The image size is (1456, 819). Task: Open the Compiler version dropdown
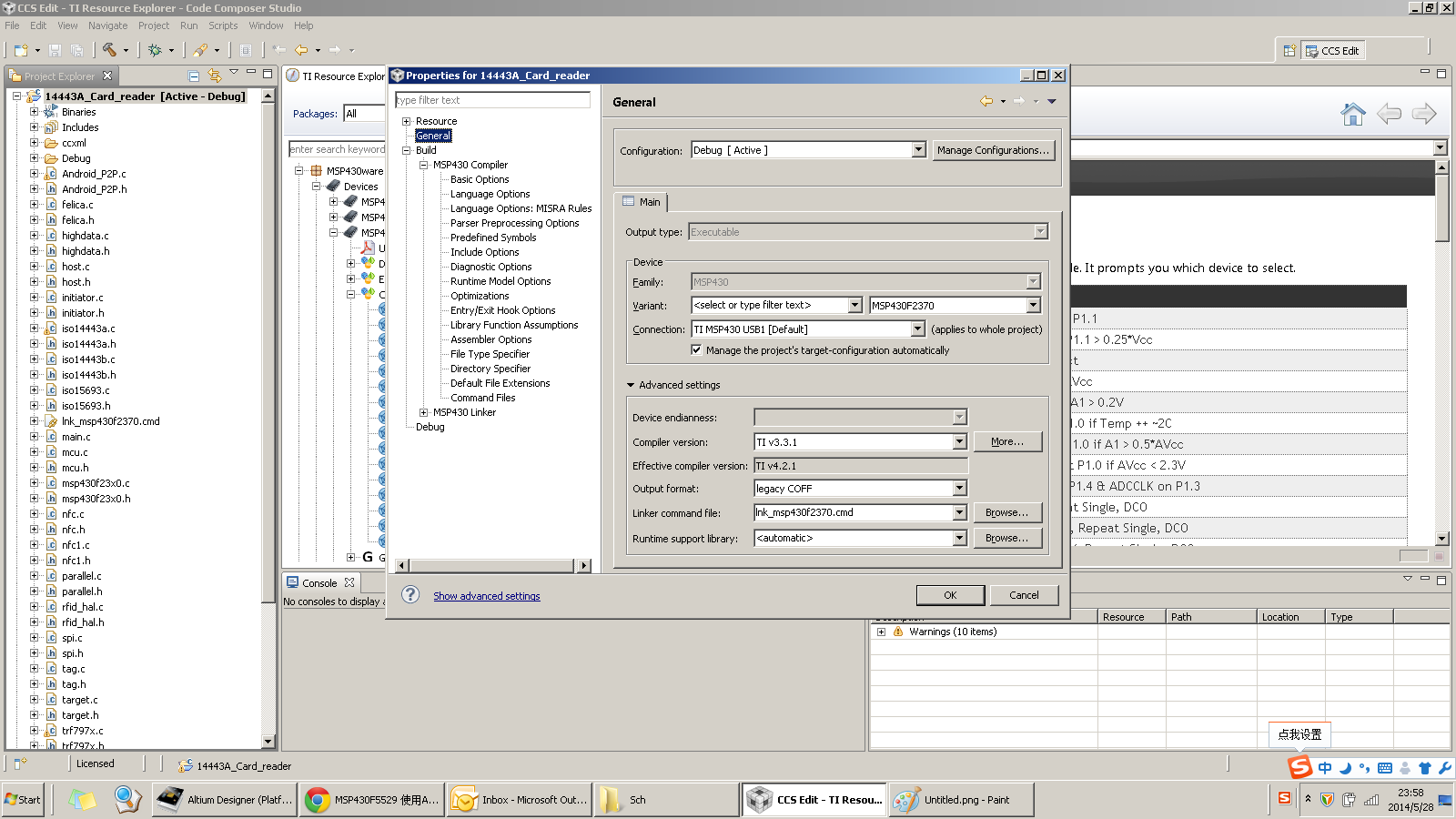pos(959,442)
